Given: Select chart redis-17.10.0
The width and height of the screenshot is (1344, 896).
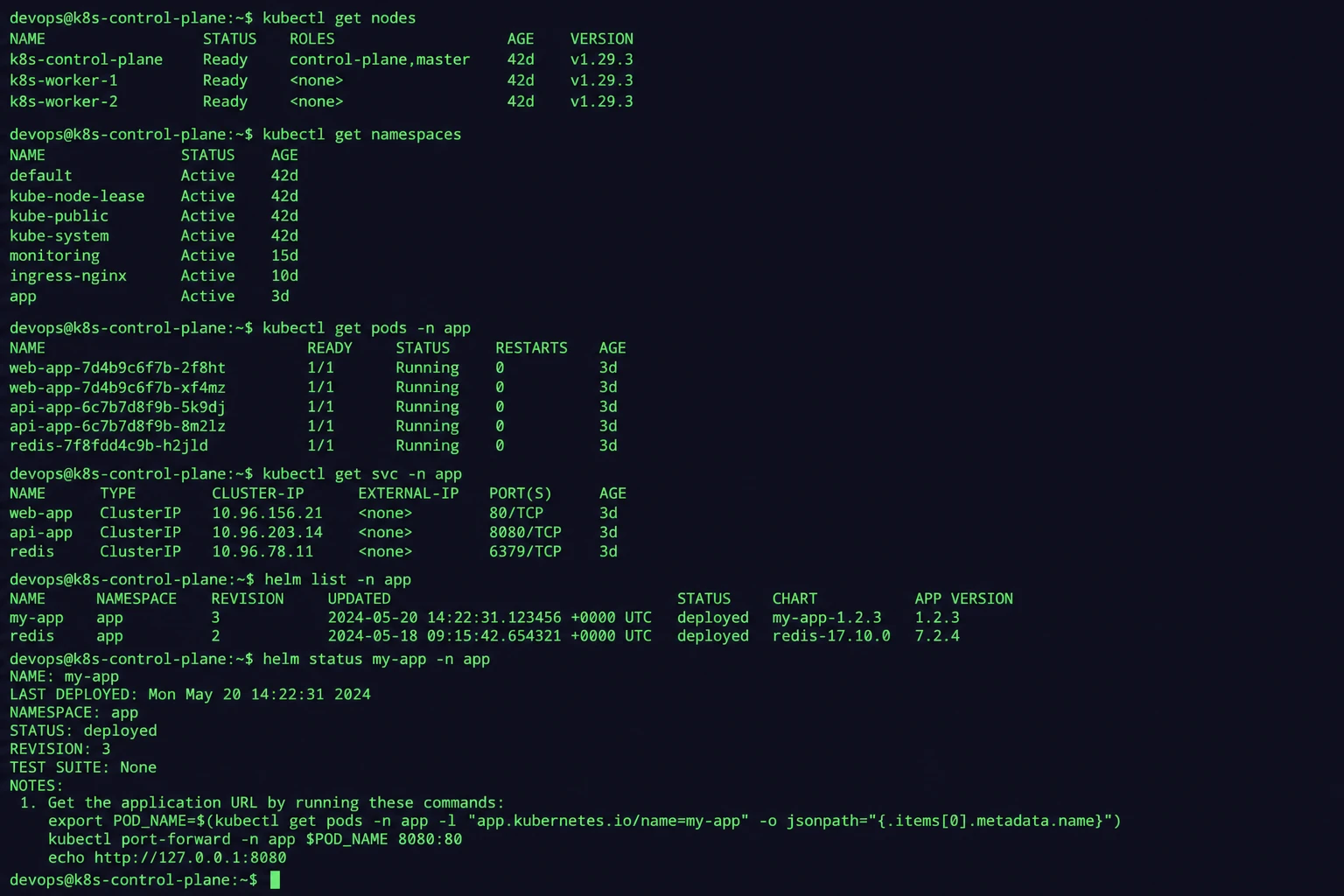Looking at the screenshot, I should (830, 636).
